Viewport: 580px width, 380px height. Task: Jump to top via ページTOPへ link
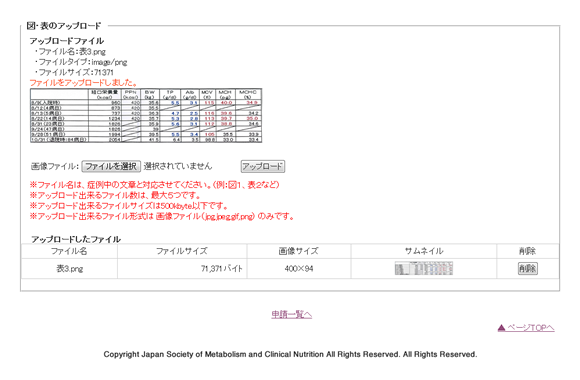(x=526, y=328)
